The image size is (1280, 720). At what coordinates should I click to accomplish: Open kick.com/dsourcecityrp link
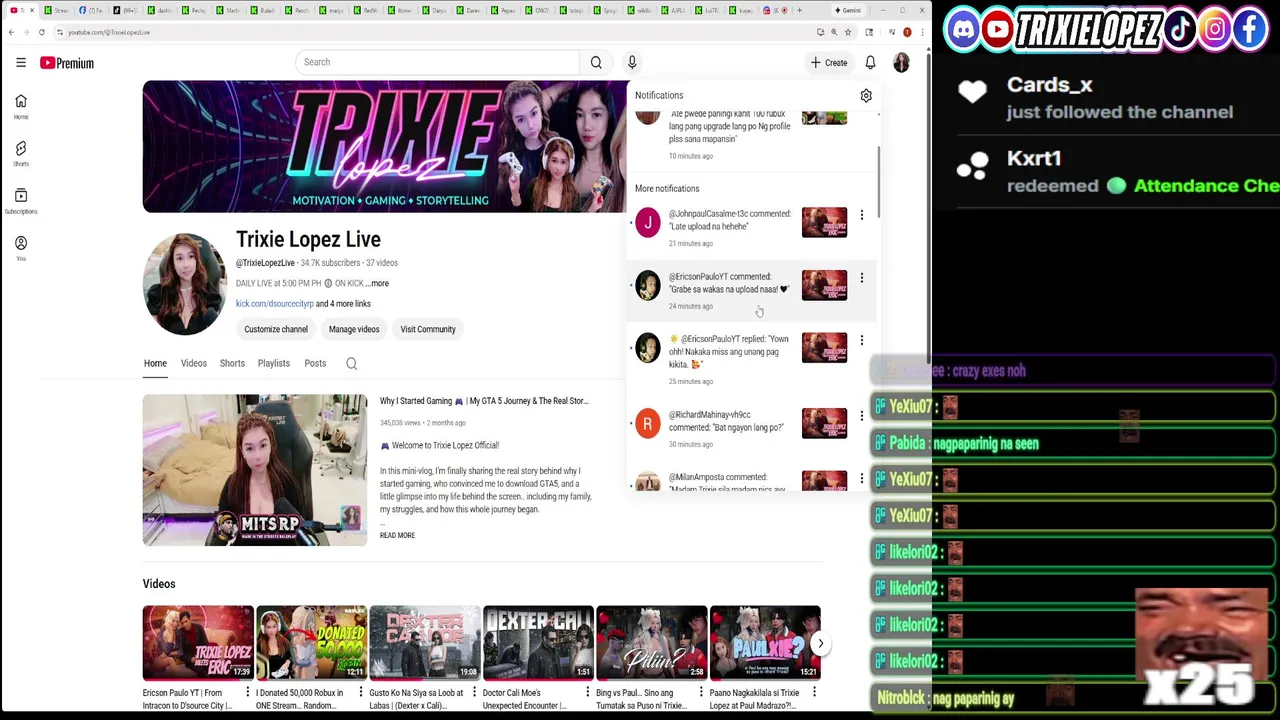(274, 304)
